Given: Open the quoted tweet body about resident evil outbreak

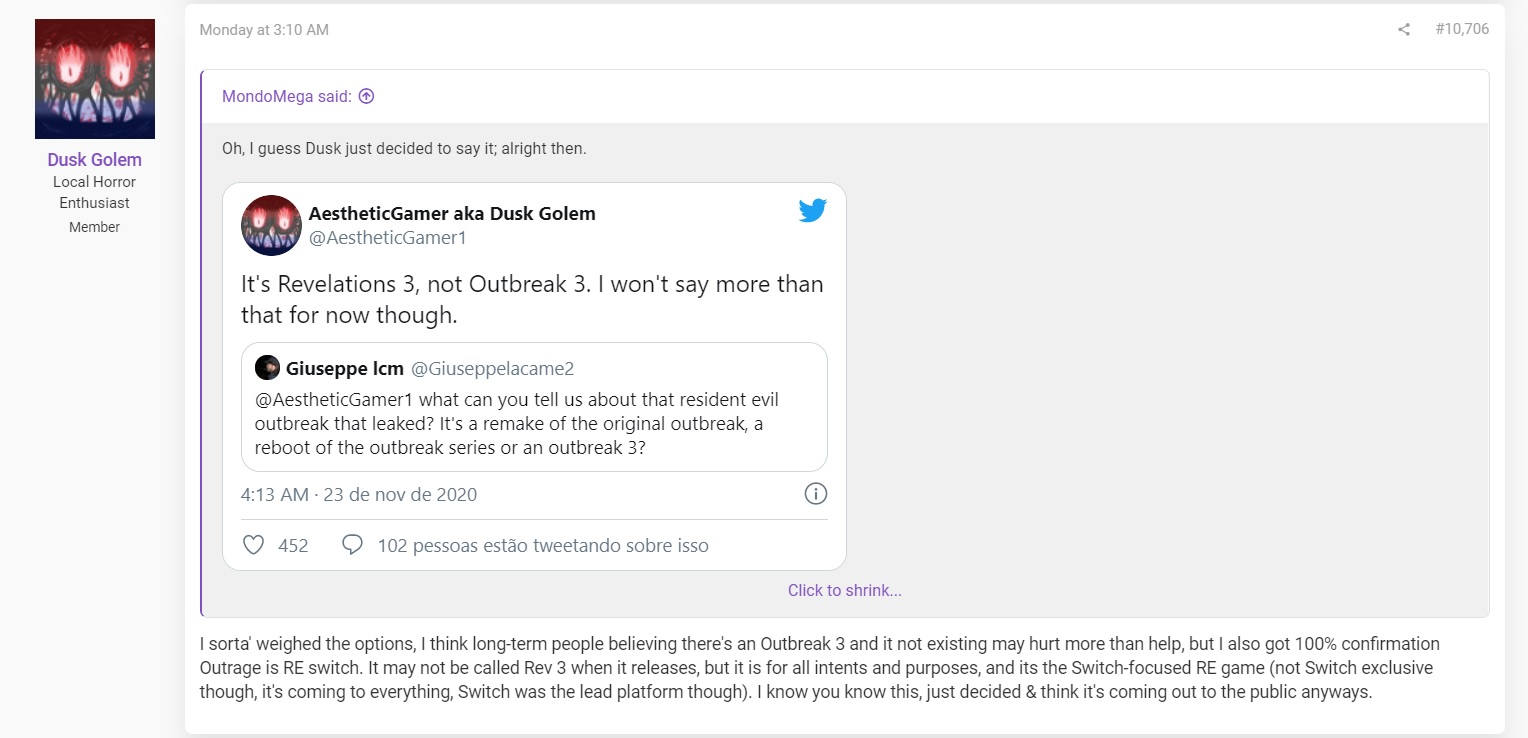Looking at the screenshot, I should point(516,424).
